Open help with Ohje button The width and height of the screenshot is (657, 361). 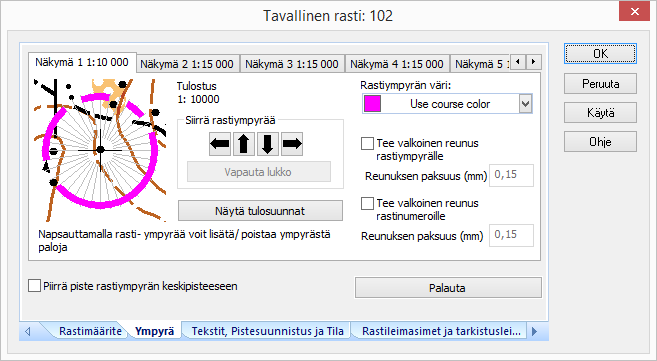(600, 142)
